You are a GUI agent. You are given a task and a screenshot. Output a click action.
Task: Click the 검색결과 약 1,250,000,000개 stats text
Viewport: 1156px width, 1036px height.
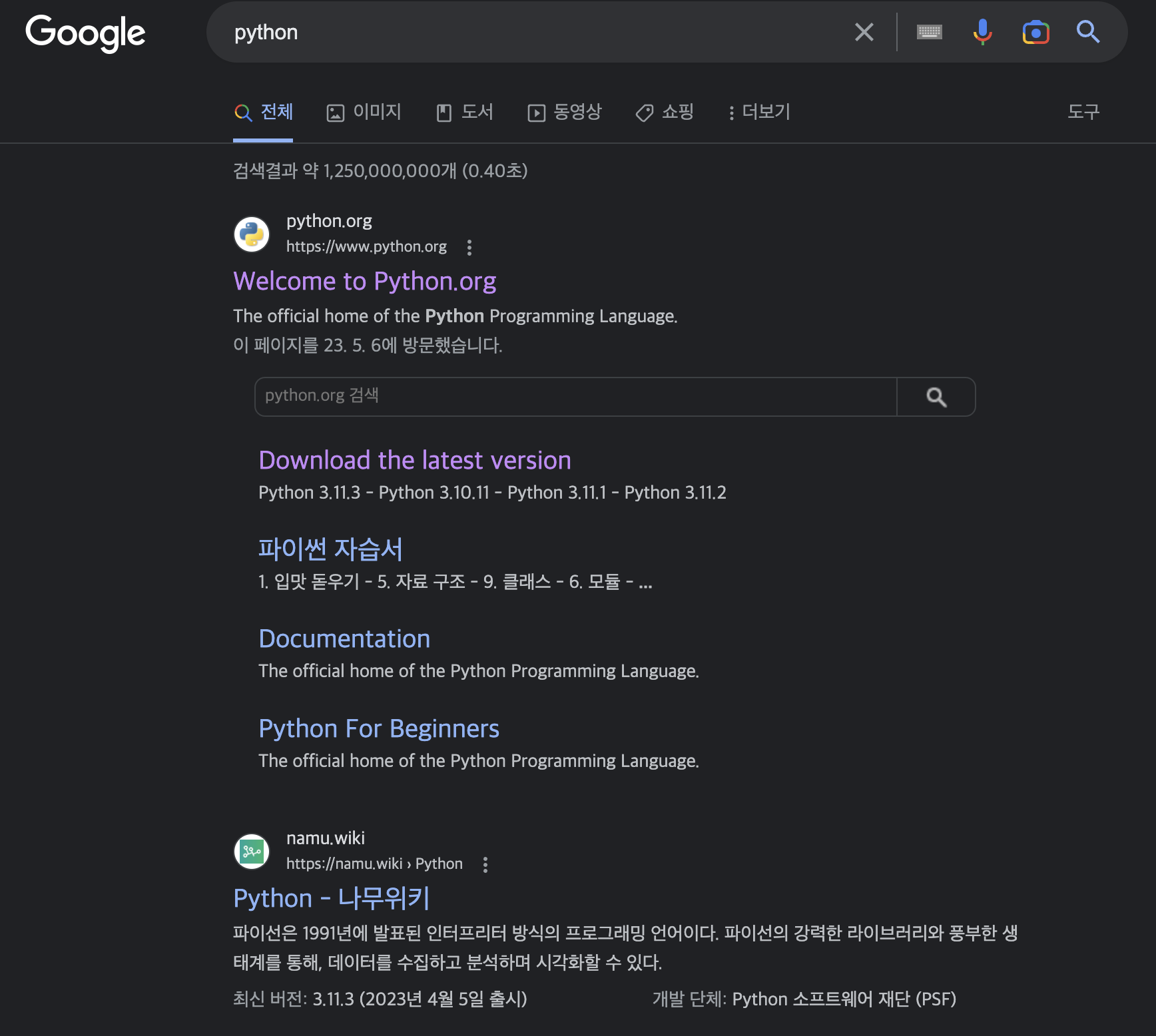(380, 171)
